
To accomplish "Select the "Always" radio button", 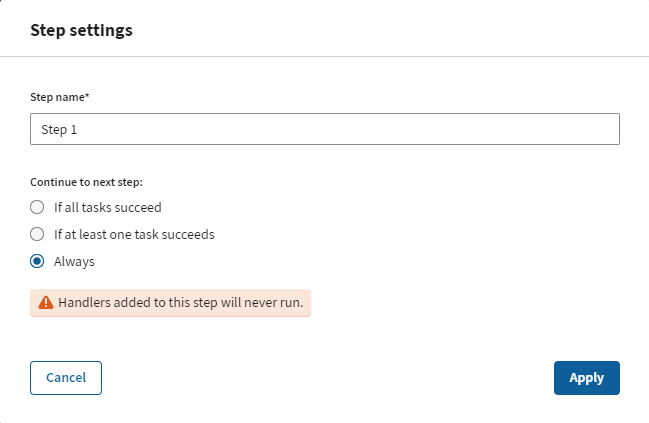I will click(37, 261).
